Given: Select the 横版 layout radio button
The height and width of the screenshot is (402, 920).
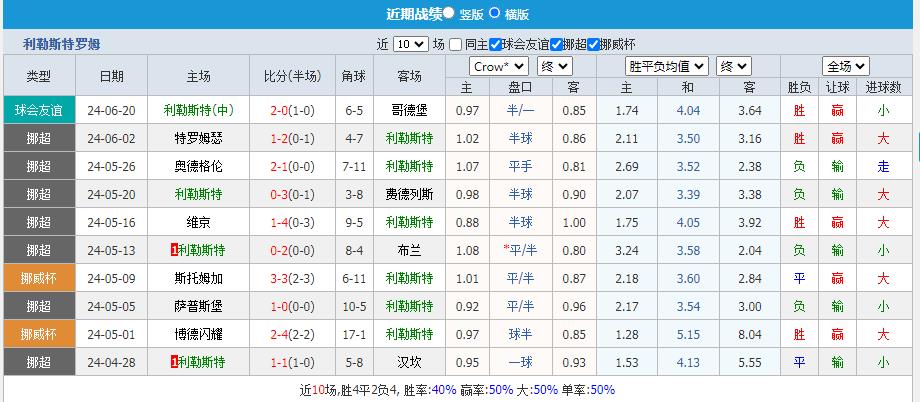Looking at the screenshot, I should 497,14.
